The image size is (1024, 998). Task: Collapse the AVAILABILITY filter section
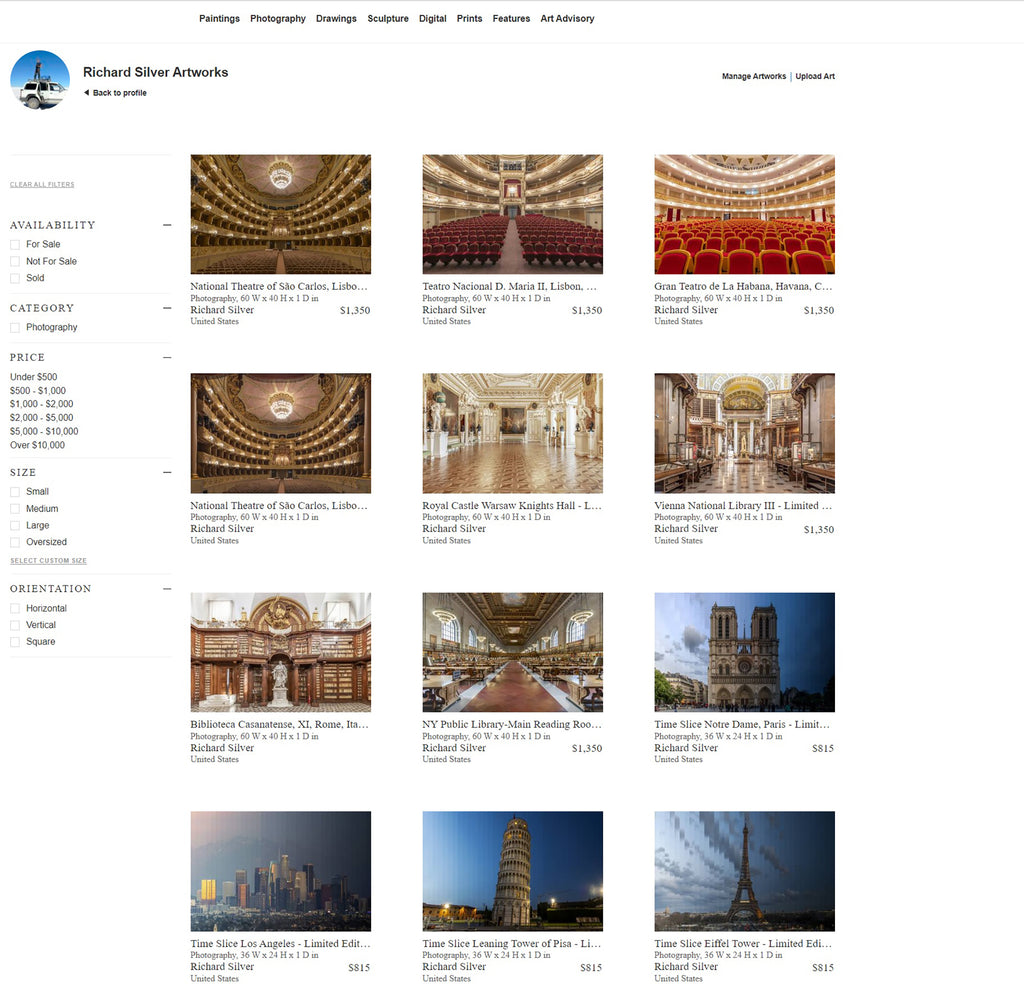tap(166, 225)
